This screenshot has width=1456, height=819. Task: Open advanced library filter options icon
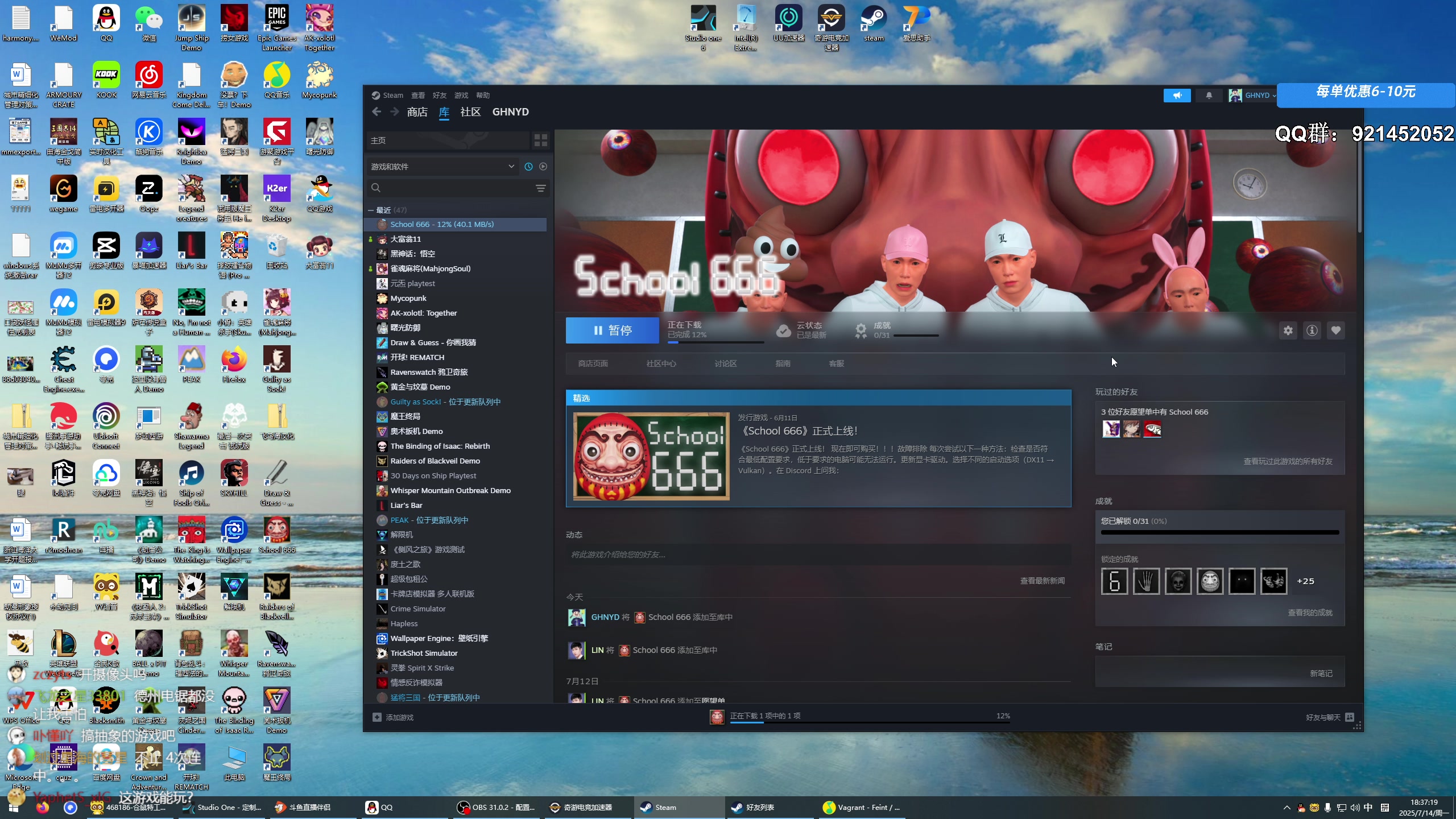coord(541,188)
